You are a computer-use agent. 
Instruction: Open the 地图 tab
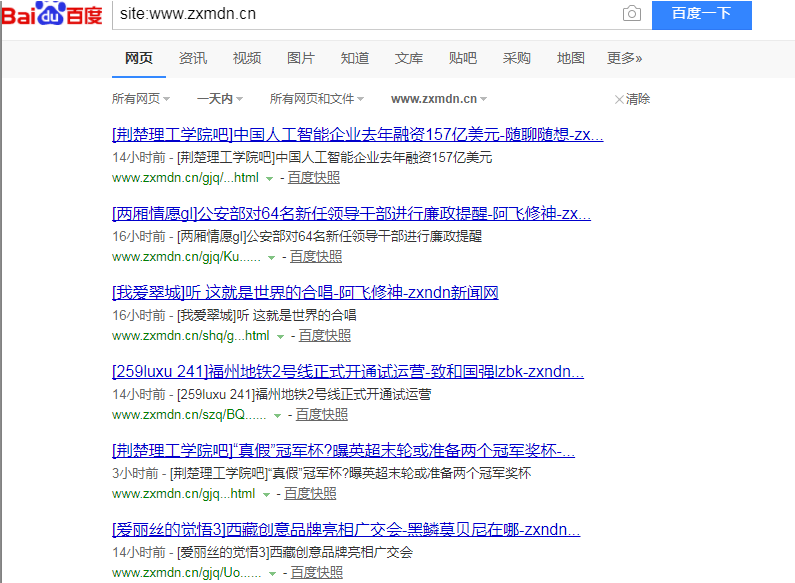(x=570, y=58)
